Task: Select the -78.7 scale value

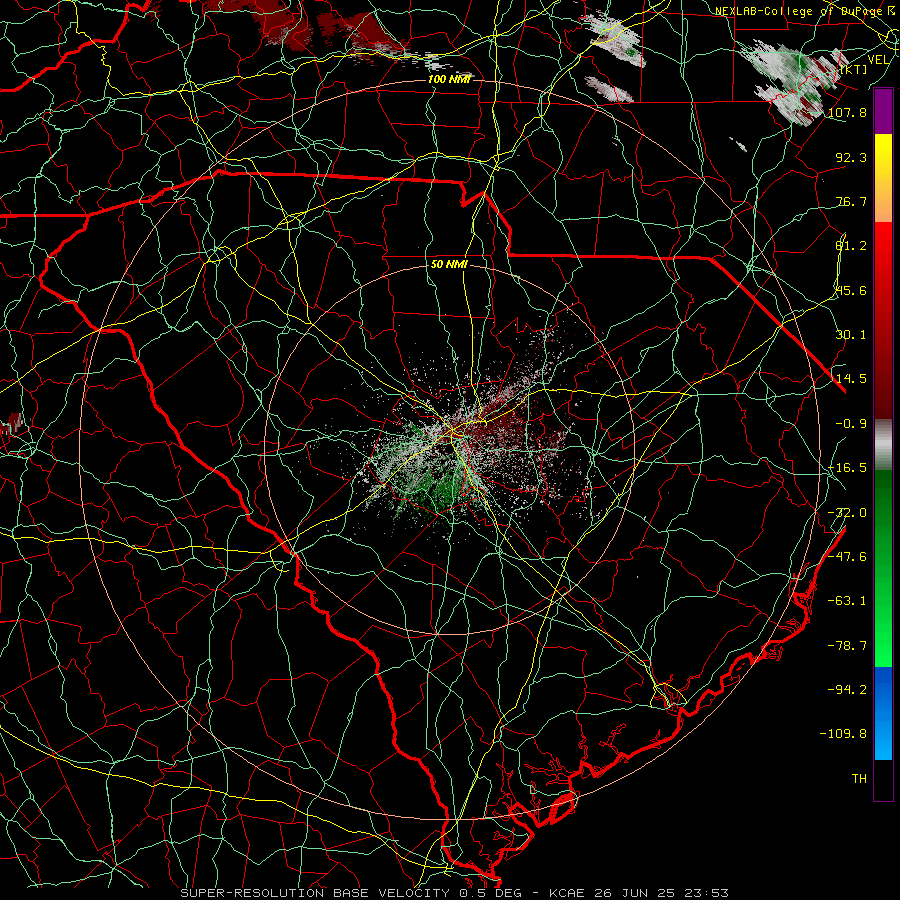Action: 847,646
